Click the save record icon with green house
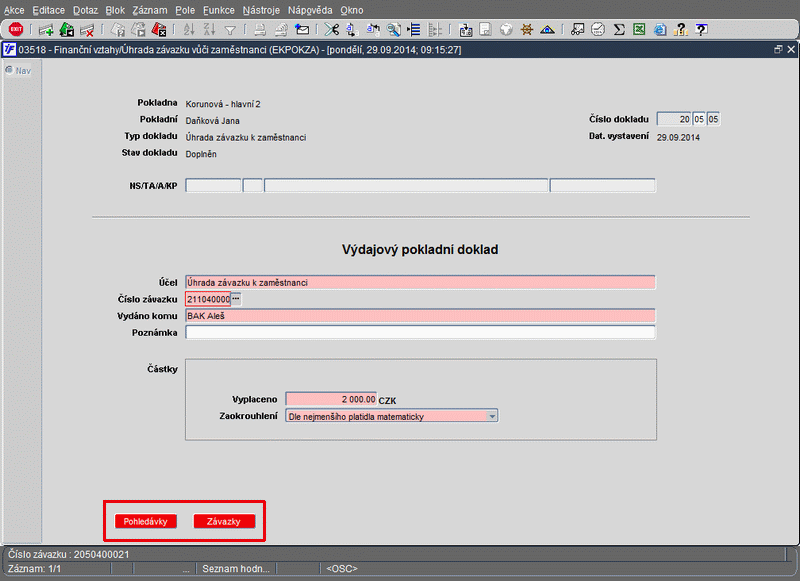 pos(67,30)
